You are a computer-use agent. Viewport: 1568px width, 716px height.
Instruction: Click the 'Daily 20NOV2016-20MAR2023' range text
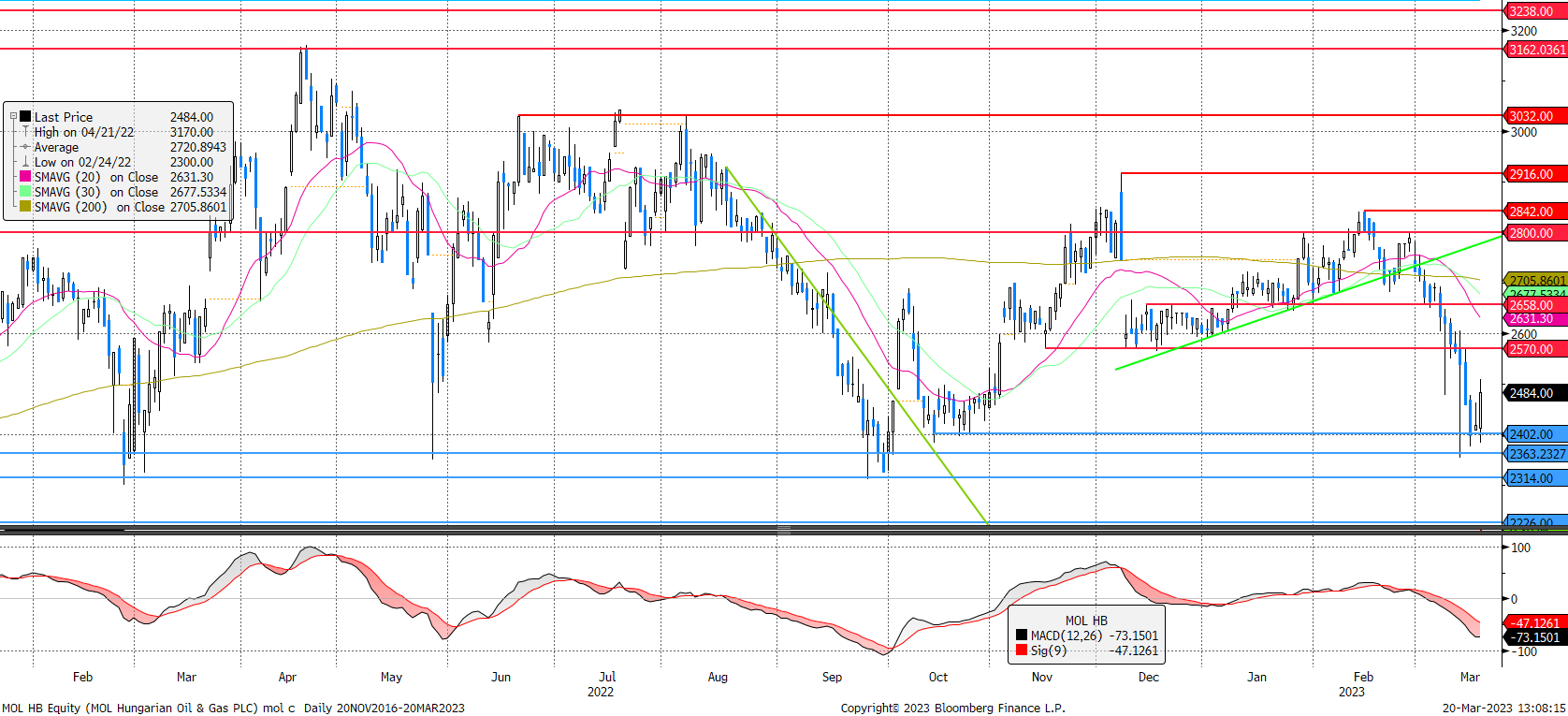point(385,708)
